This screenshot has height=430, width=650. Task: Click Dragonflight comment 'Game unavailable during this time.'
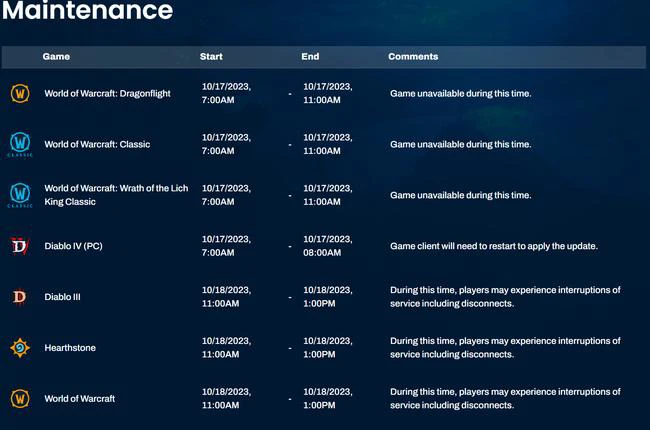tap(461, 93)
